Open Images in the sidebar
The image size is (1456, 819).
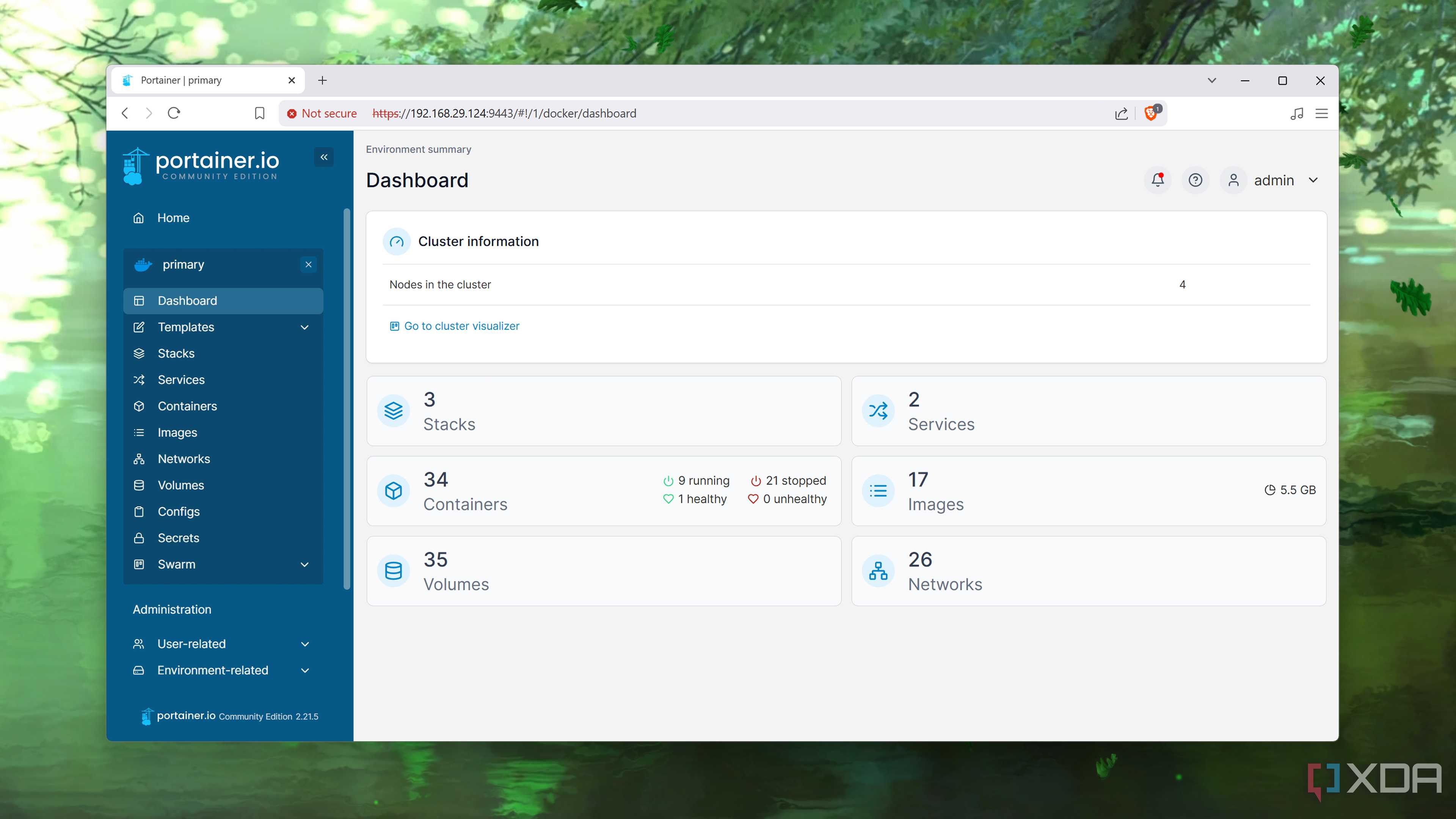[x=223, y=433]
